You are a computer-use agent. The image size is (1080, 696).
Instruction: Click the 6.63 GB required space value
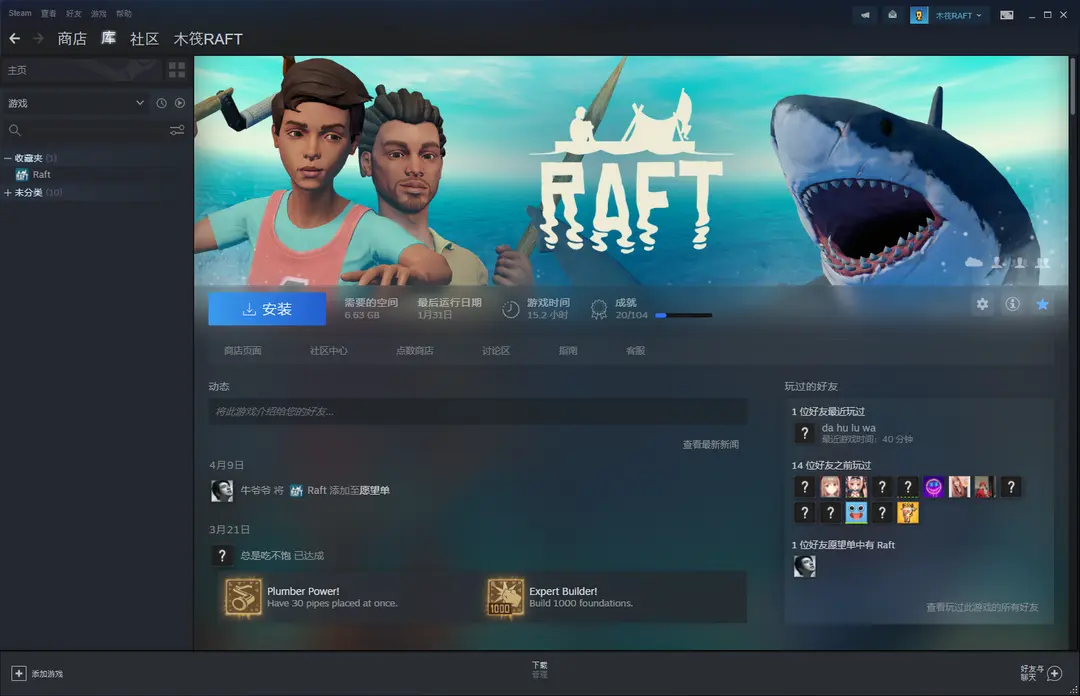click(362, 315)
